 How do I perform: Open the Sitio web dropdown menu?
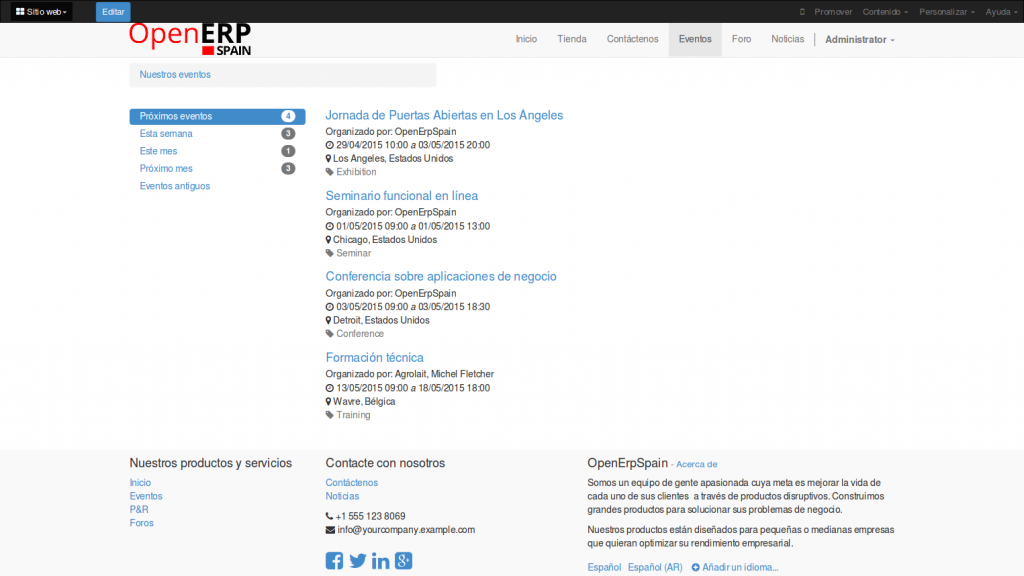[41, 12]
